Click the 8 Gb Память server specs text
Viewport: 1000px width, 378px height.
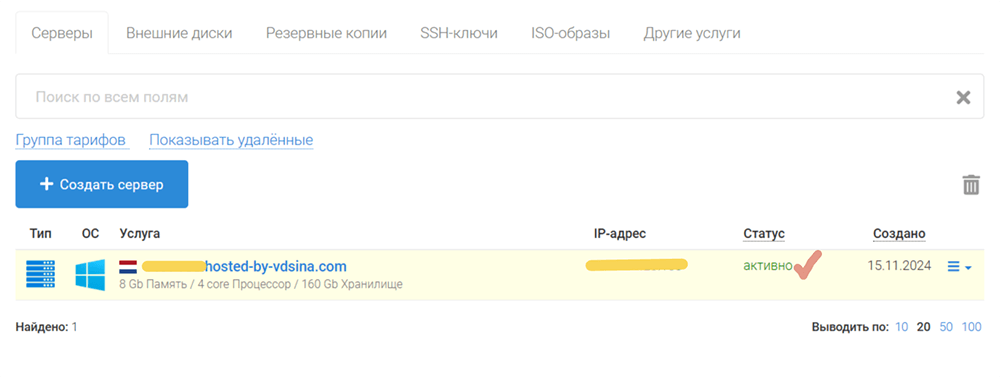pos(261,284)
